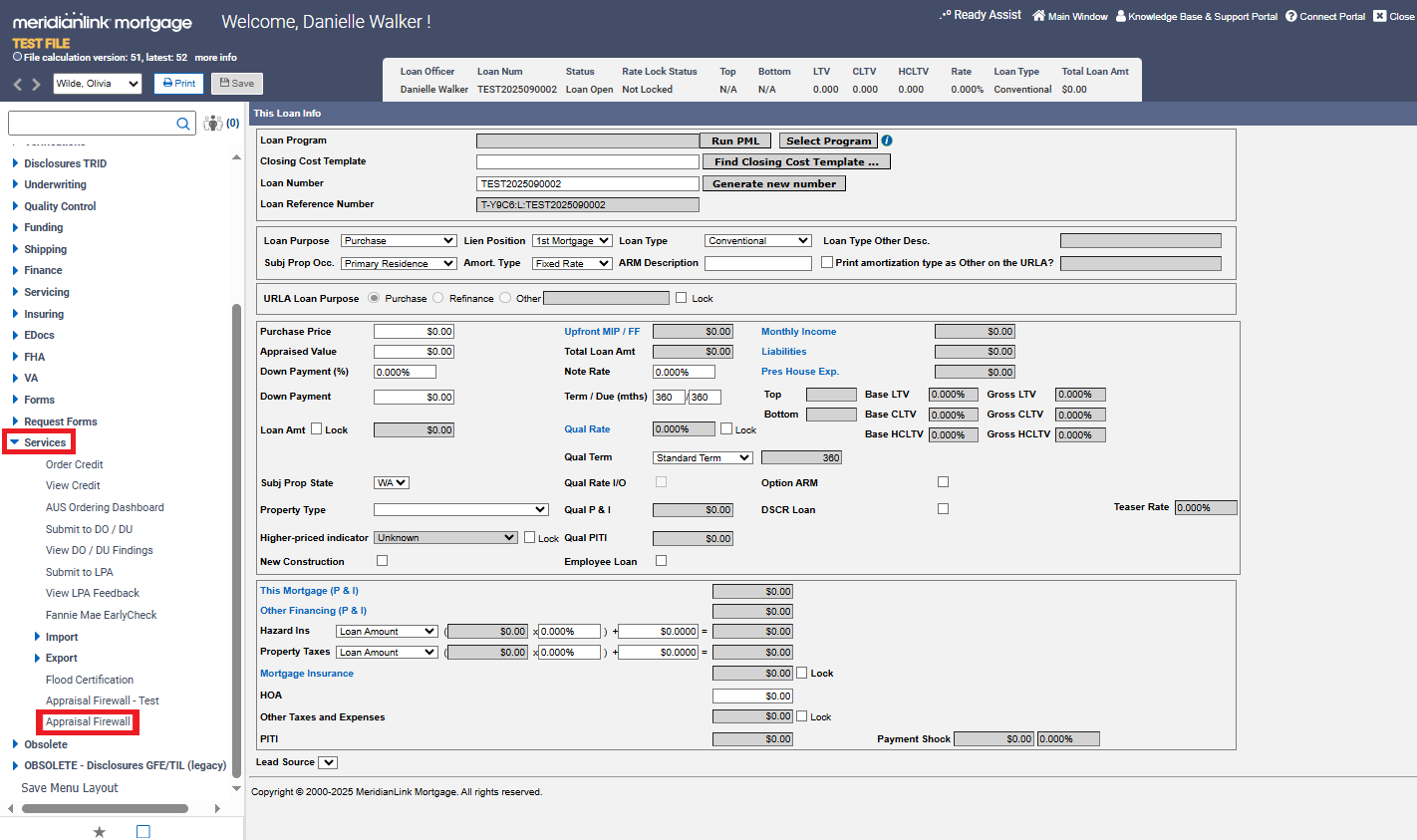Open Lien Position dropdown
The height and width of the screenshot is (840, 1417).
573,241
